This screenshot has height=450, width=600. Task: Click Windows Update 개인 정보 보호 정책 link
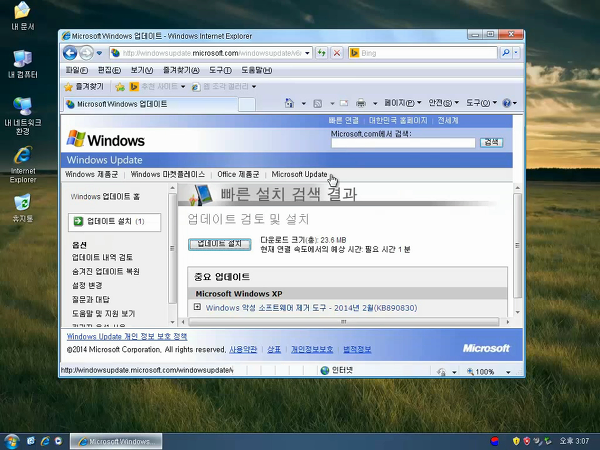pos(127,337)
